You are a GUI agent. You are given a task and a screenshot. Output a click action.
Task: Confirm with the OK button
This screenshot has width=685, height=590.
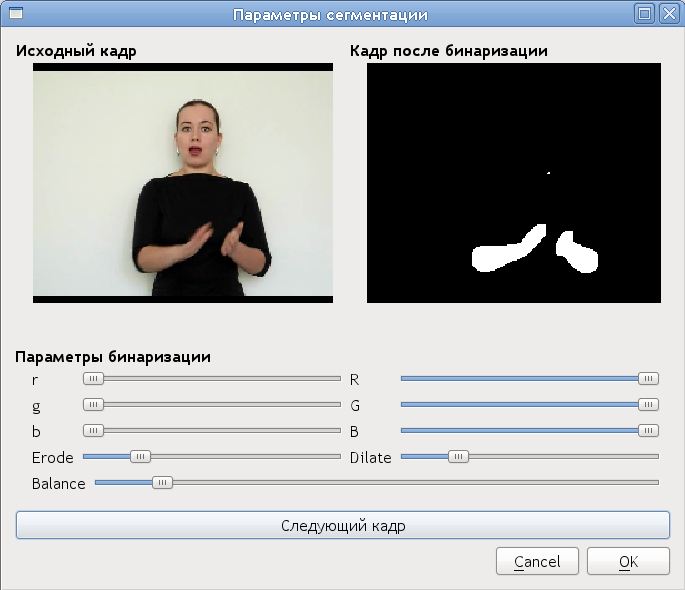[628, 561]
